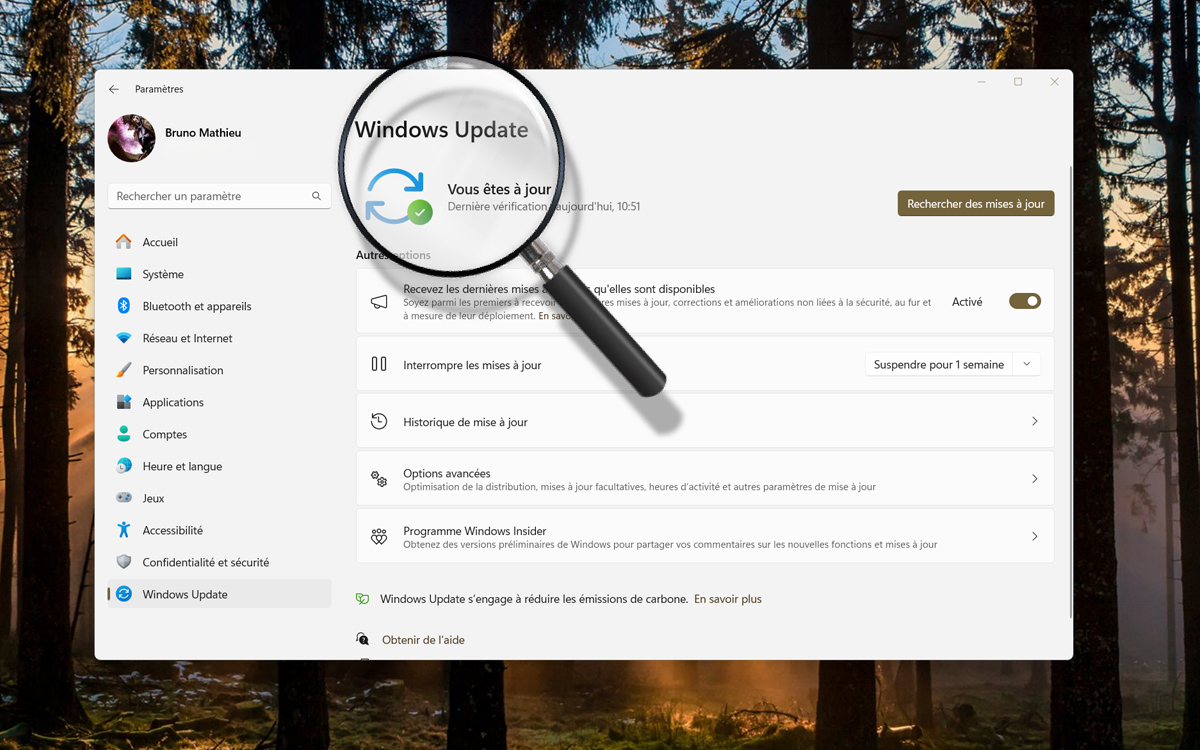1200x750 pixels.
Task: Go to the Système settings
Action: pos(219,274)
